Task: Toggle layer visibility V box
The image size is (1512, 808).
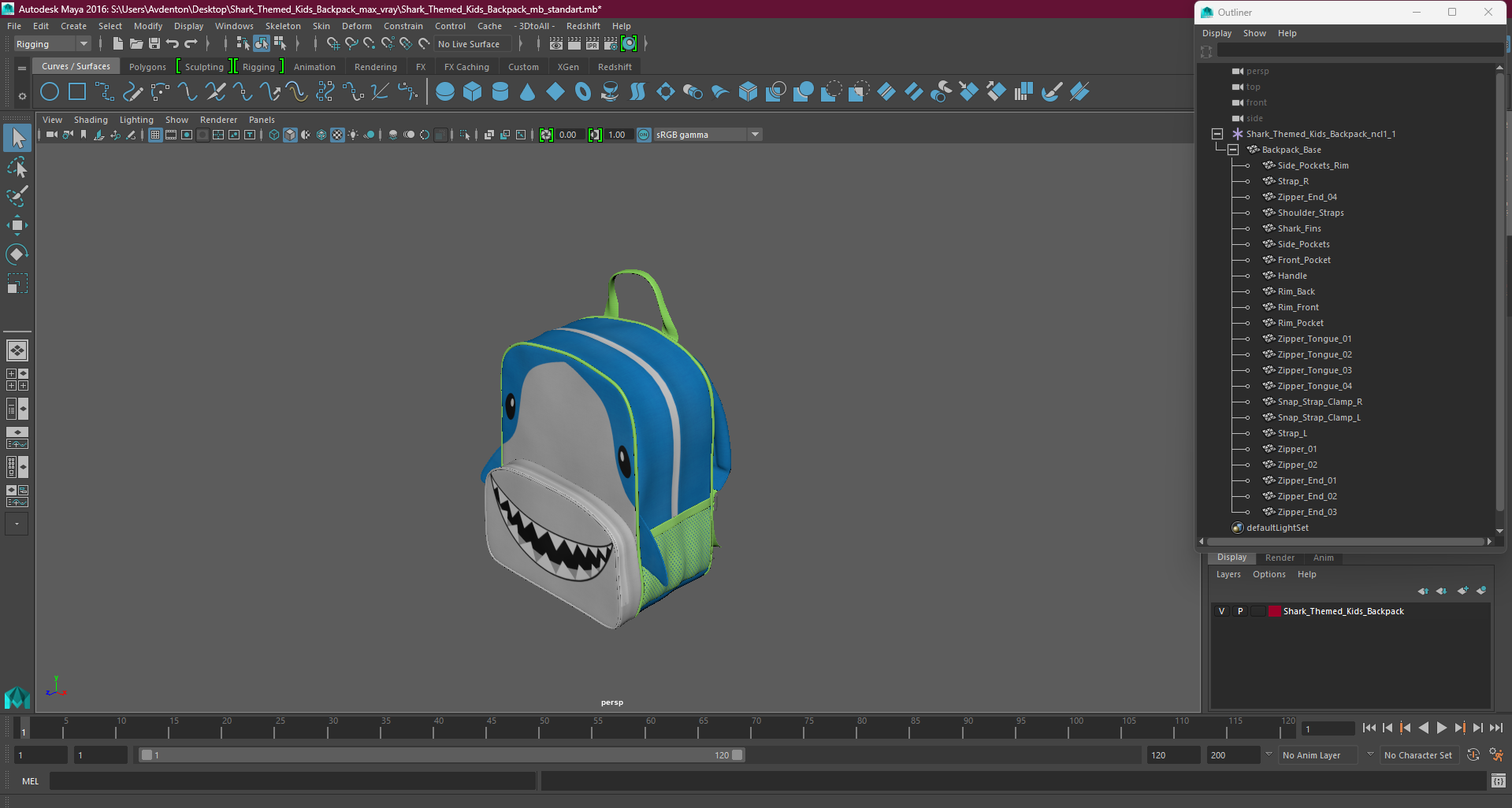Action: 1221,611
